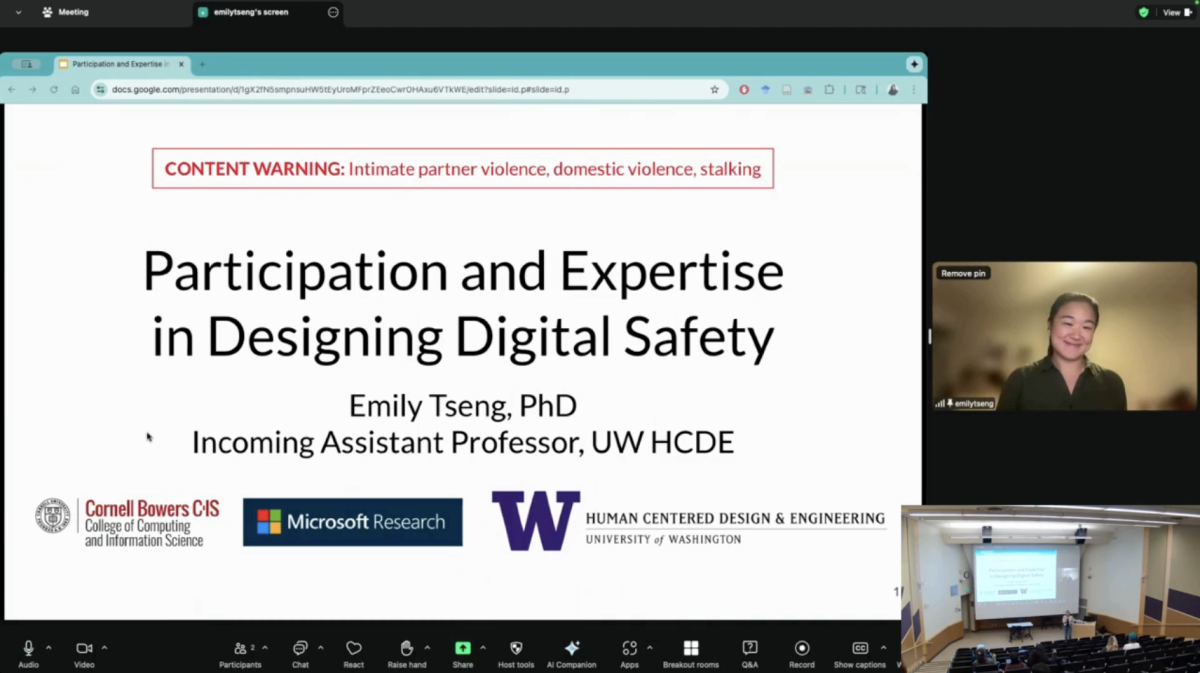The image size is (1200, 673).
Task: Click the Remove pin button
Action: click(x=963, y=273)
